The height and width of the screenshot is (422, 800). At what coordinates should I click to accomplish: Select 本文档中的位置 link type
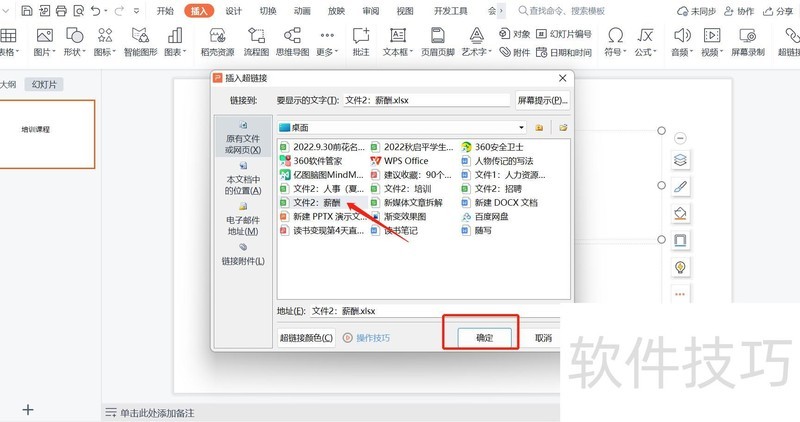click(243, 179)
